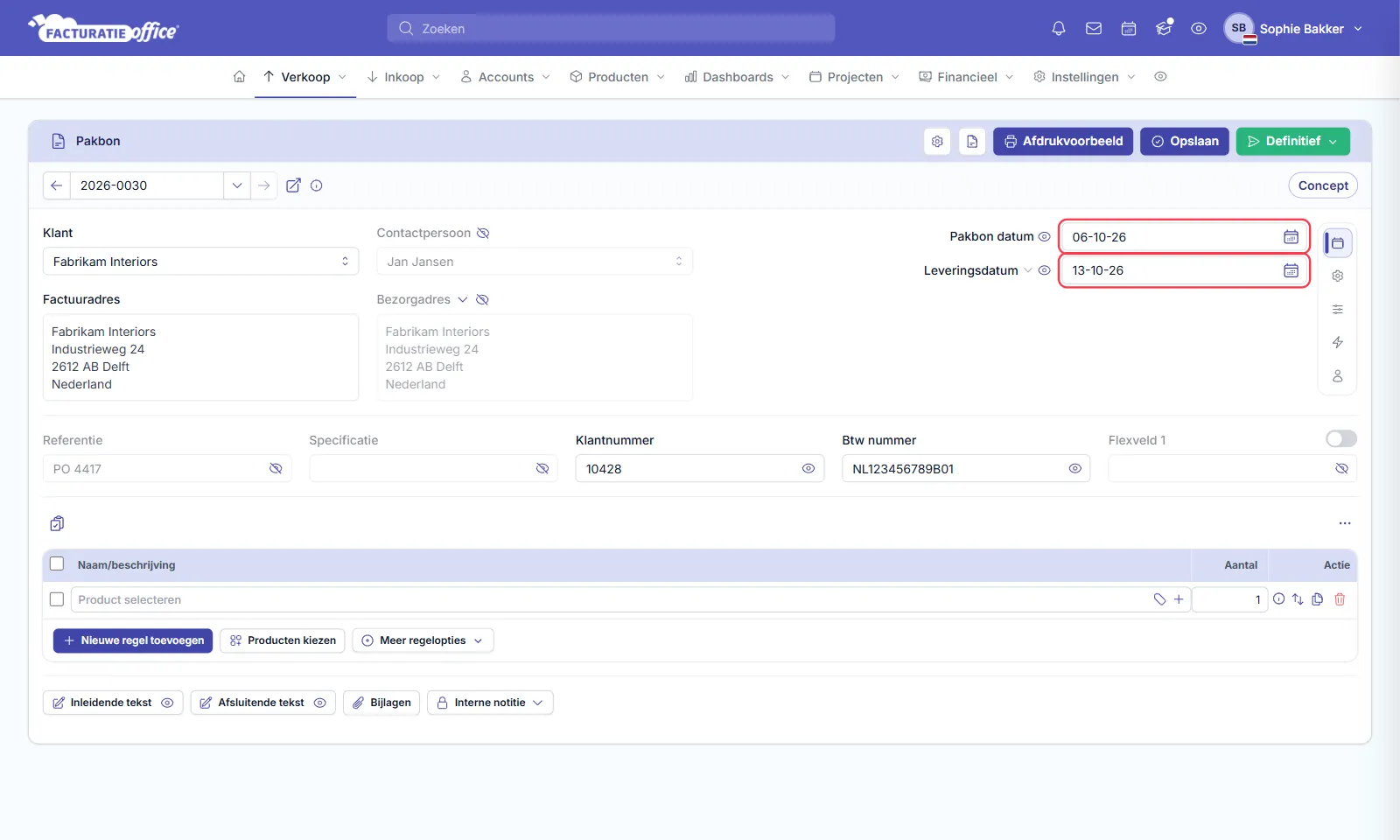1400x840 pixels.
Task: Expand the pakbon number dropdown
Action: tap(237, 185)
